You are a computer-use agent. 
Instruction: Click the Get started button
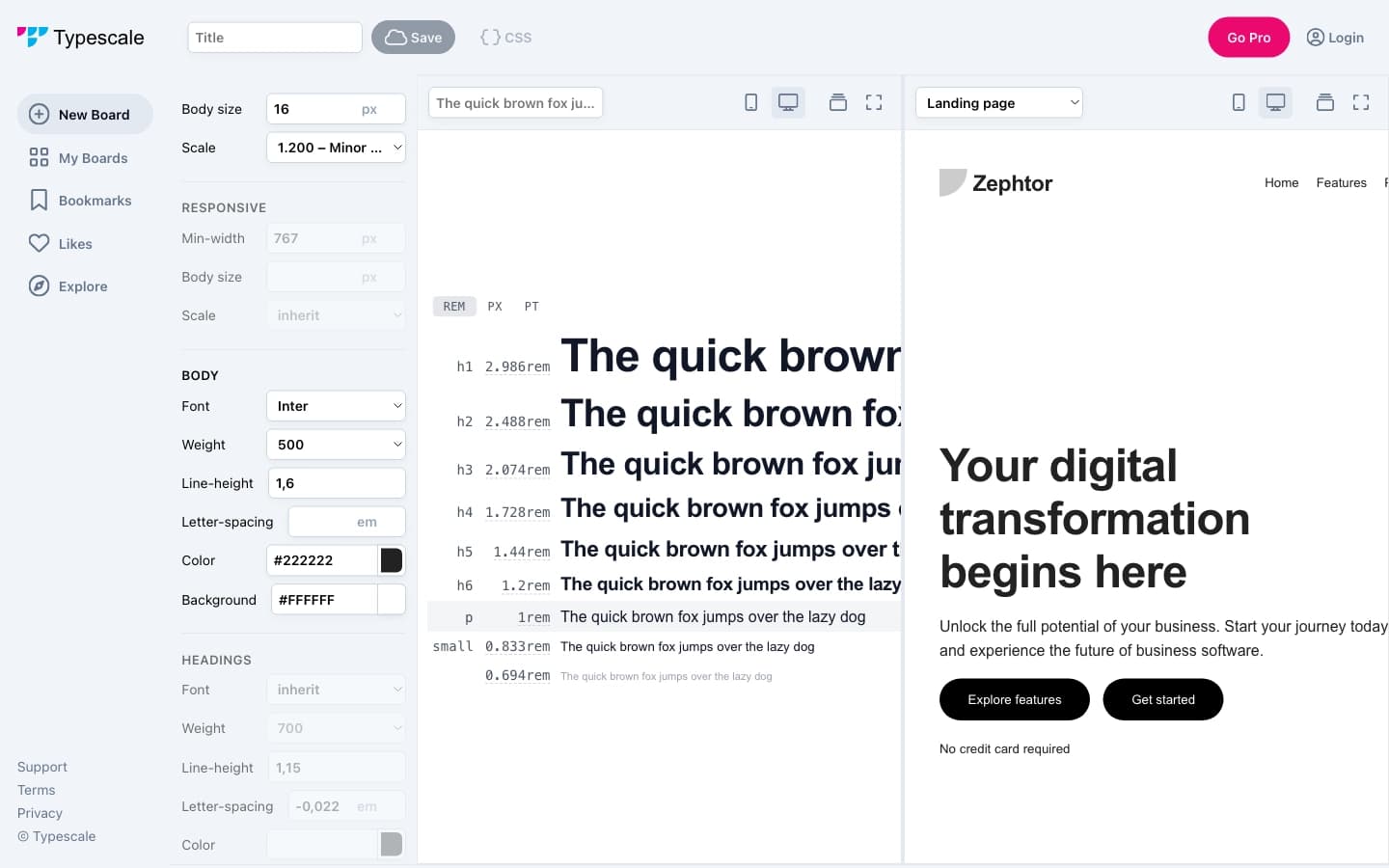(x=1163, y=699)
